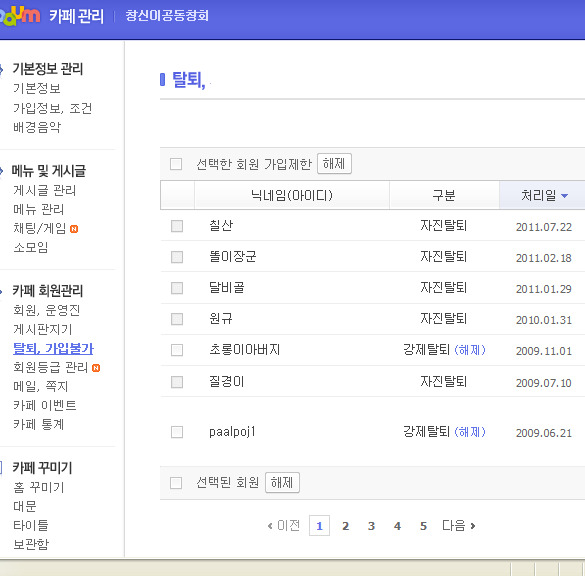Check the 선택한 회원 가입제한 select-all checkbox
This screenshot has height=576, width=585.
pyautogui.click(x=176, y=164)
